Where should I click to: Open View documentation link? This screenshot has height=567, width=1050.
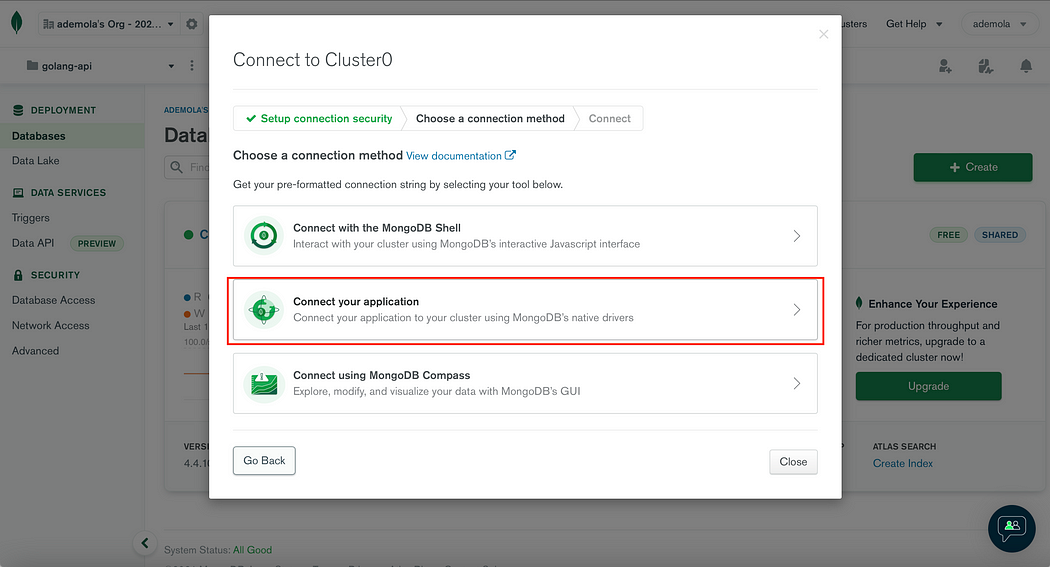tap(461, 156)
